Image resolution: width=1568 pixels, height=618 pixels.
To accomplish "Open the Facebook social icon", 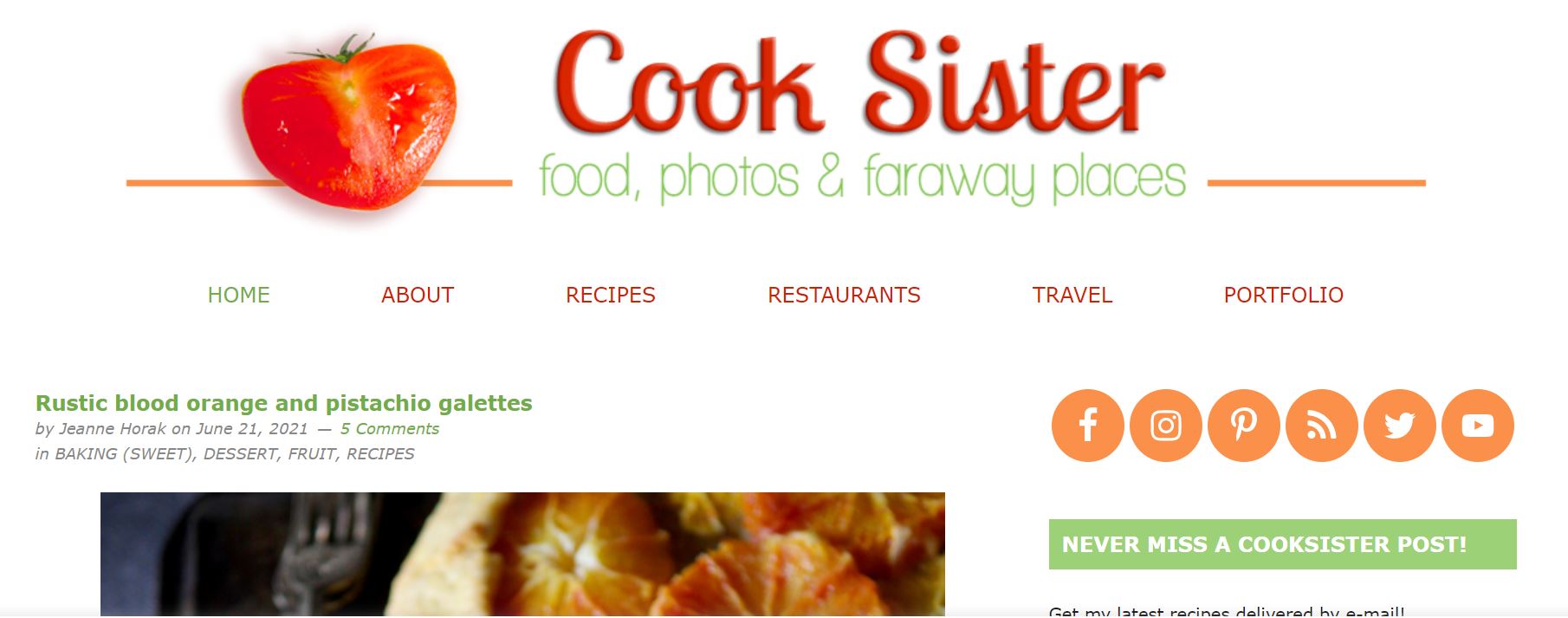I will coord(1087,426).
